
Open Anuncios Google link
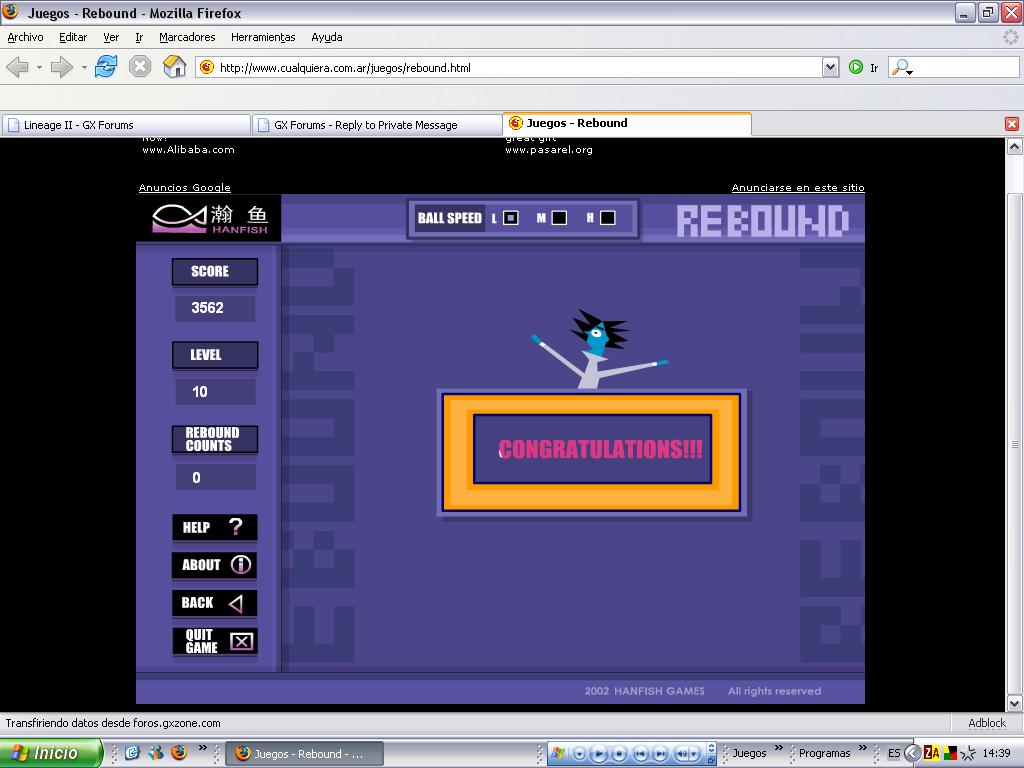(185, 187)
